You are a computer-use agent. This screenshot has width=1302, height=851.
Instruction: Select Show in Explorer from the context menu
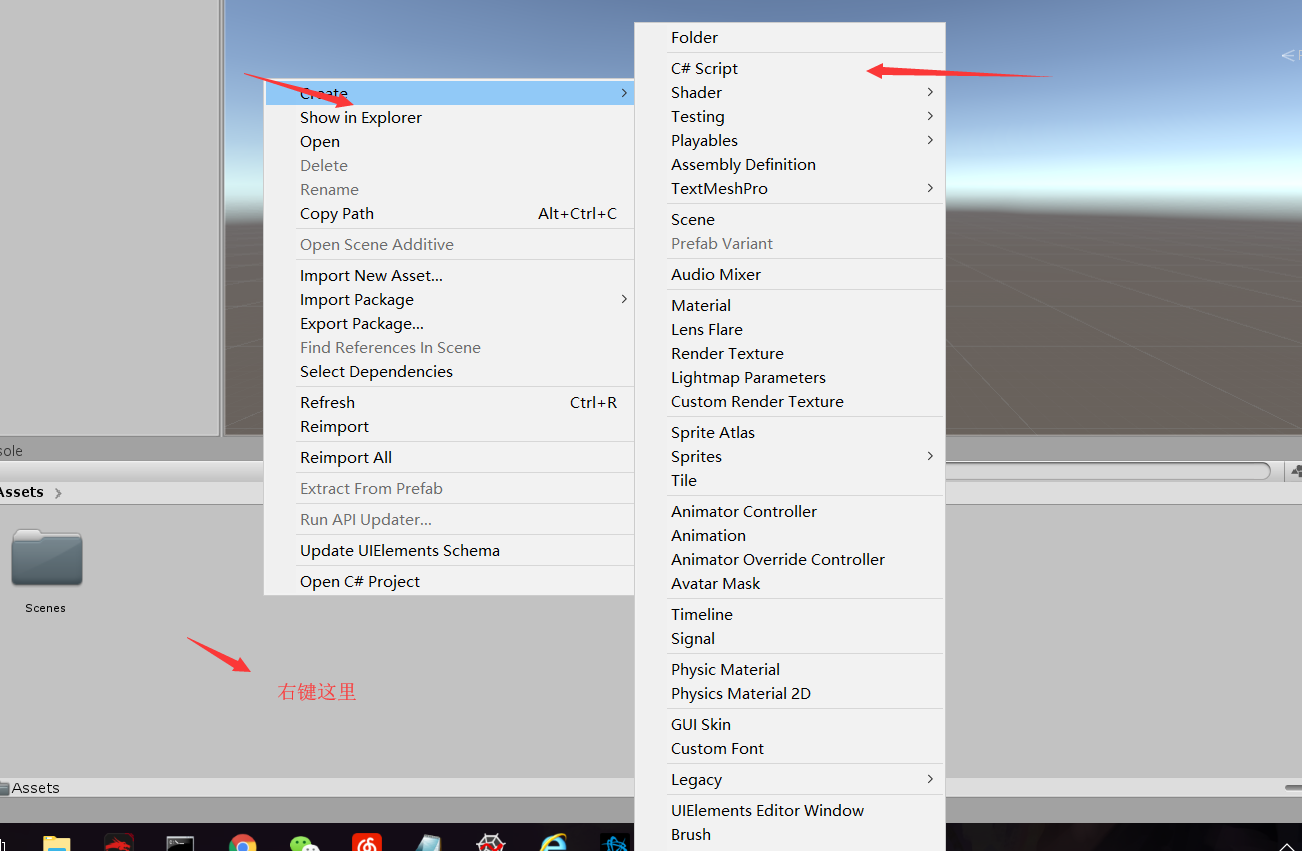(361, 117)
